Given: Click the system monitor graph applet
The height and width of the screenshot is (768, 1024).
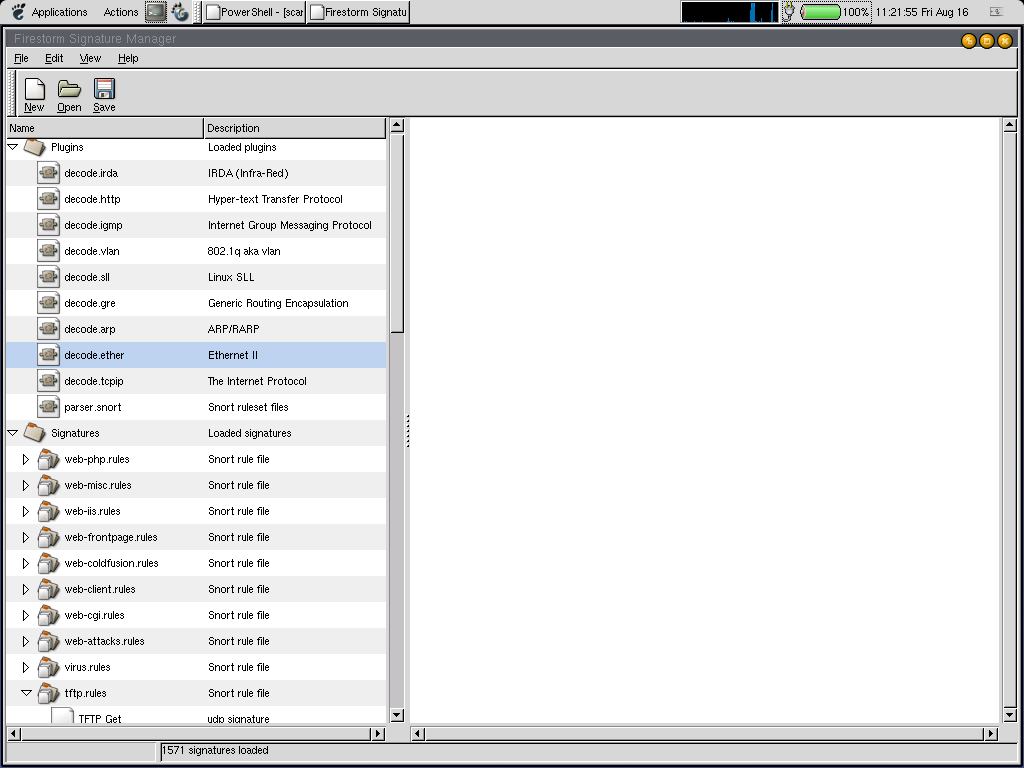Looking at the screenshot, I should coord(729,12).
